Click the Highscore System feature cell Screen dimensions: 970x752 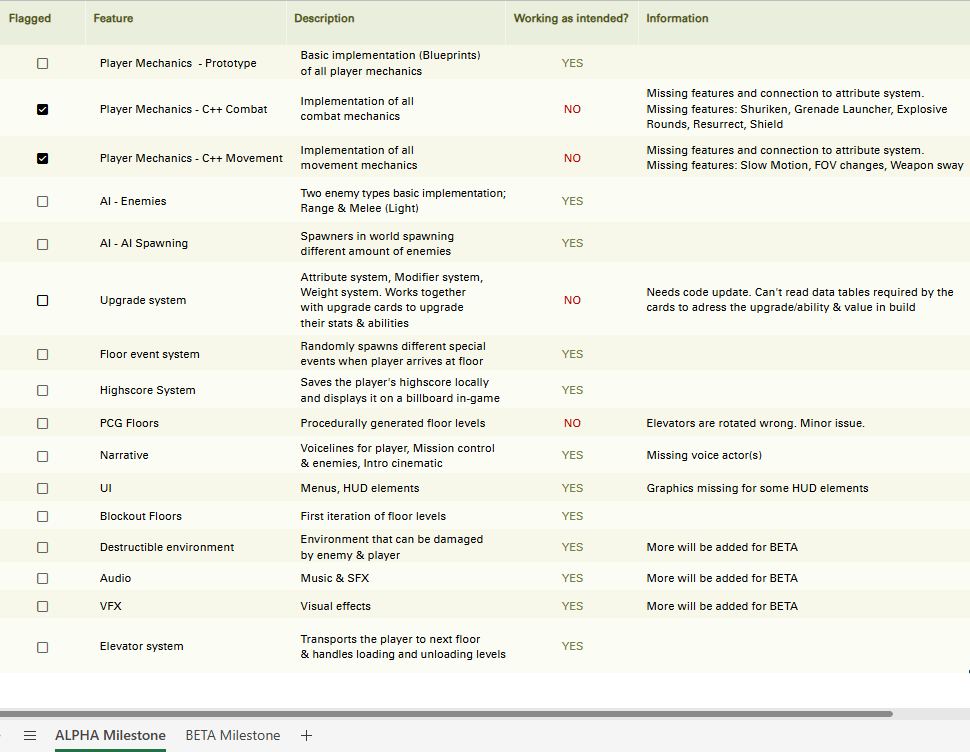point(148,390)
